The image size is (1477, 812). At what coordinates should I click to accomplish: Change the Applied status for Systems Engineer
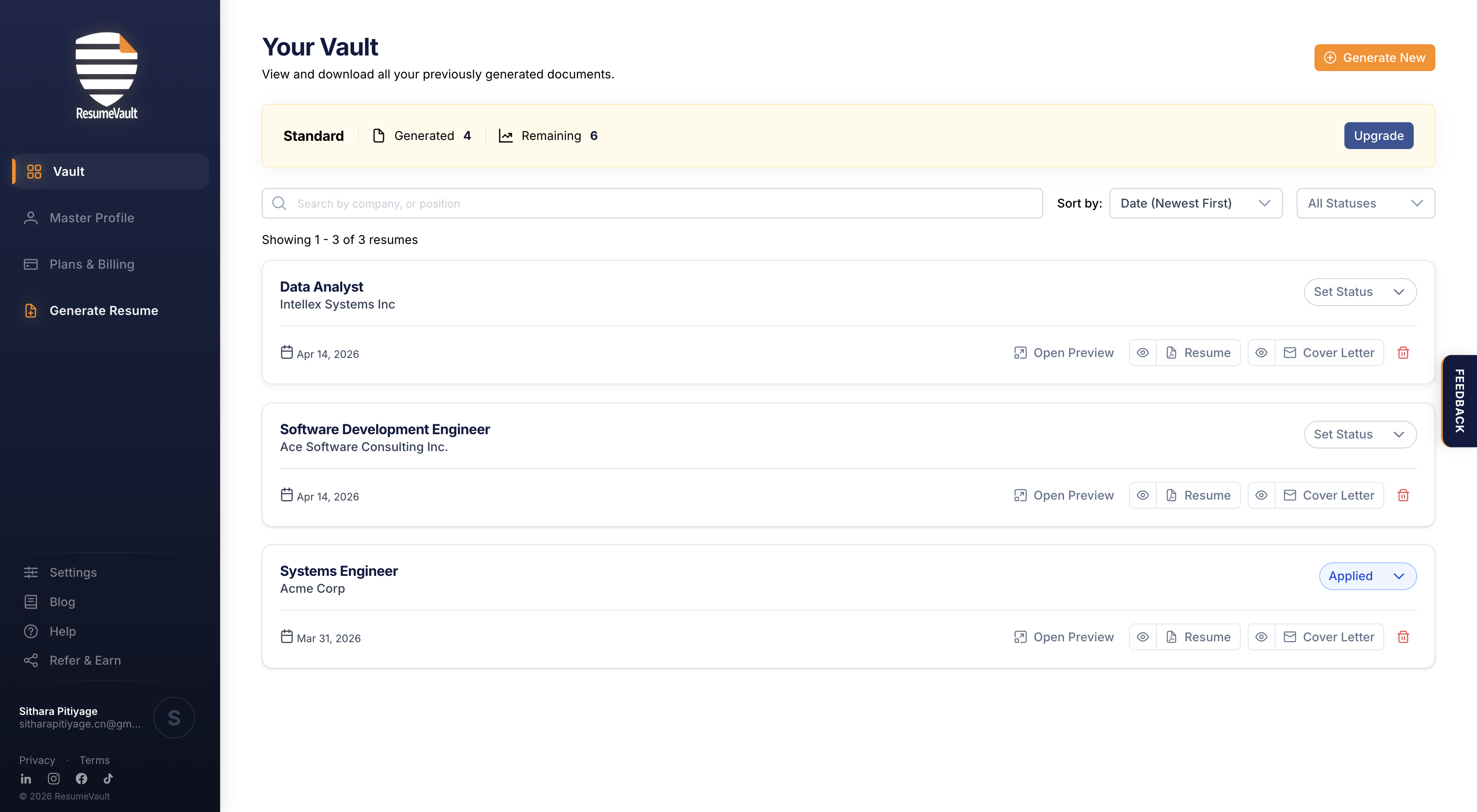[1367, 576]
